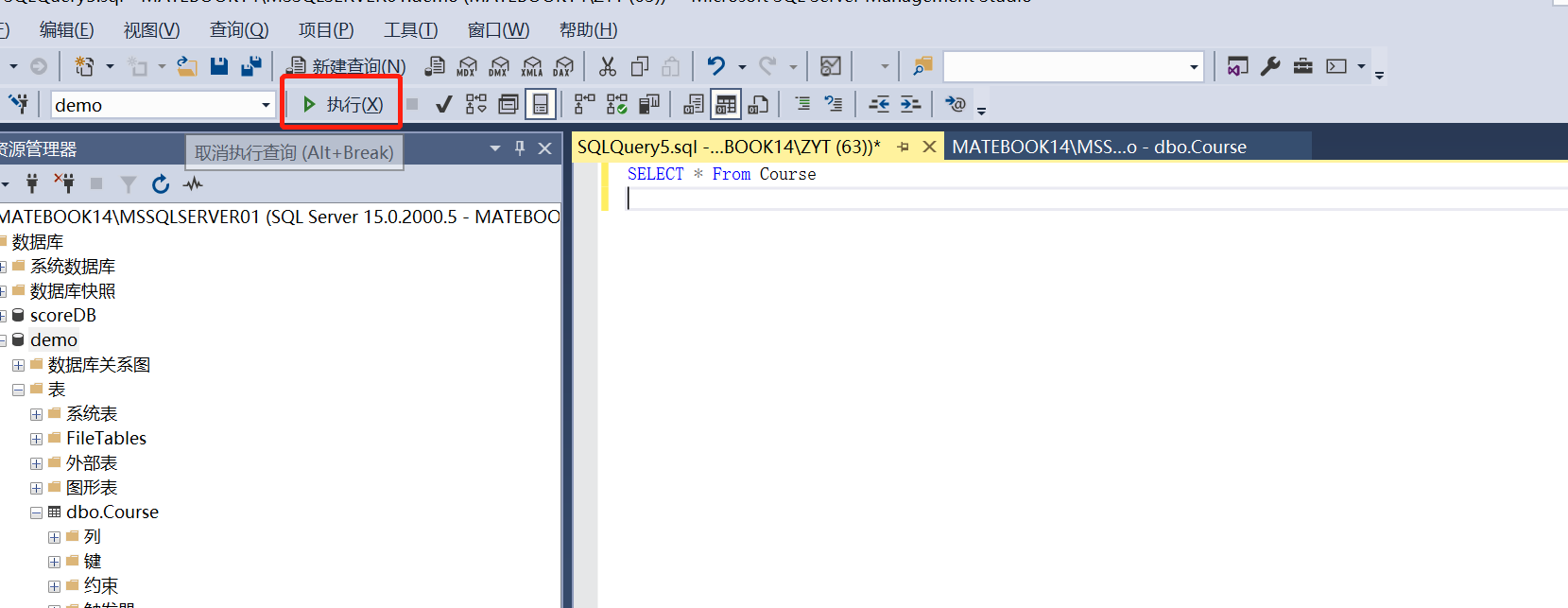The width and height of the screenshot is (1568, 608).
Task: Select the scoreDB database node
Action: point(63,316)
